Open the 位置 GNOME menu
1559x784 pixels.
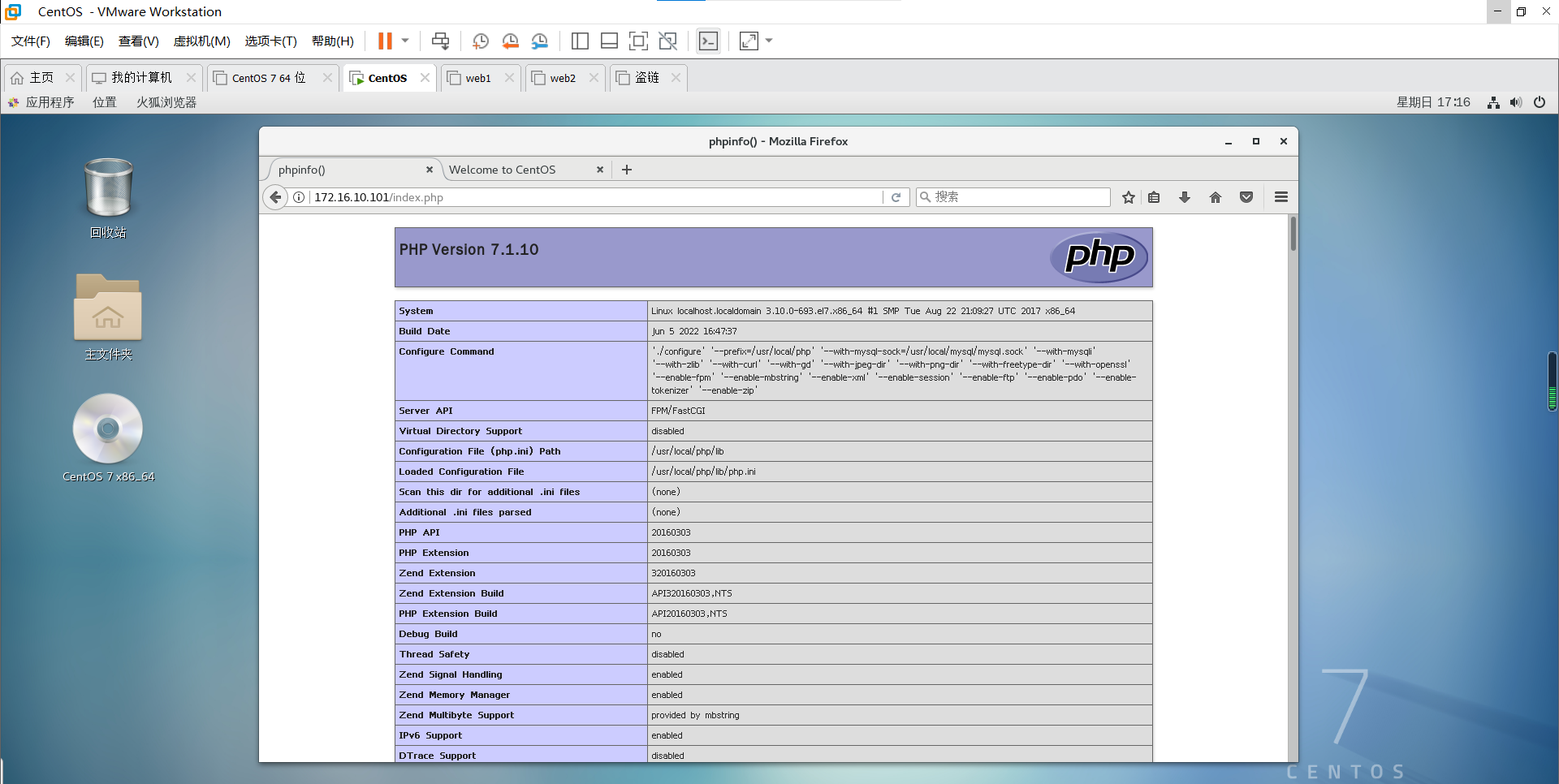point(104,102)
